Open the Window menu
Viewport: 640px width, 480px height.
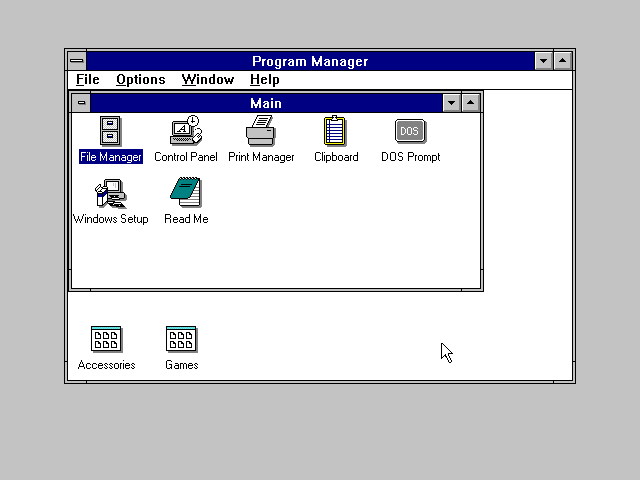pyautogui.click(x=208, y=80)
